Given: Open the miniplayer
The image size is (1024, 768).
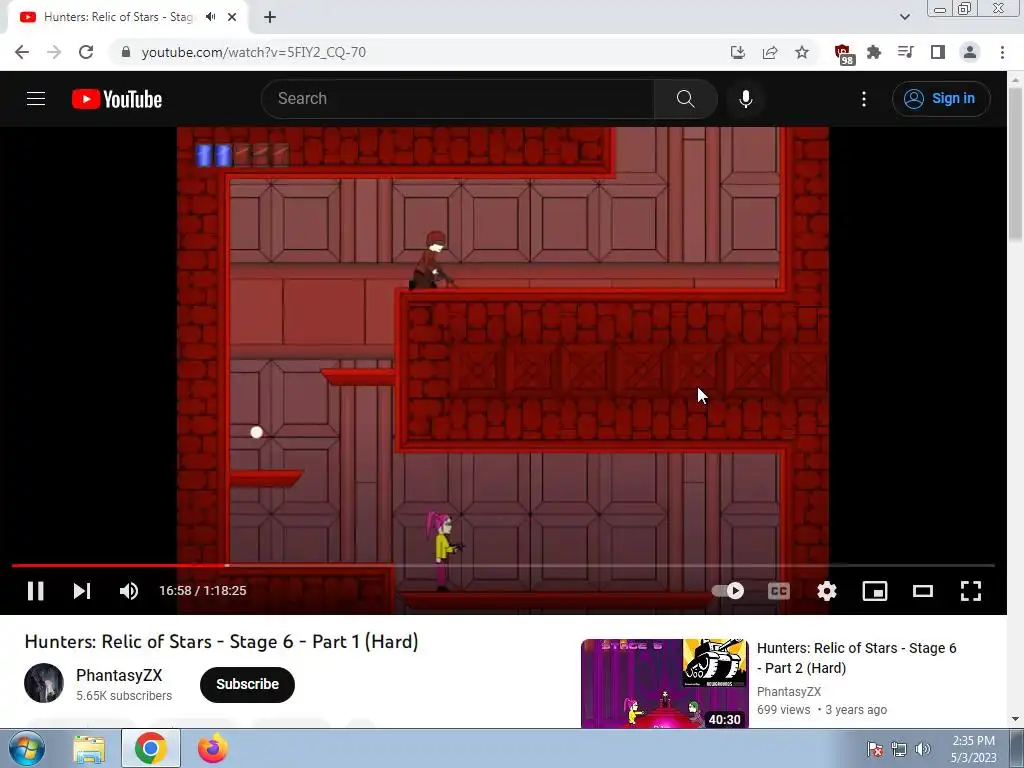Looking at the screenshot, I should pyautogui.click(x=875, y=591).
